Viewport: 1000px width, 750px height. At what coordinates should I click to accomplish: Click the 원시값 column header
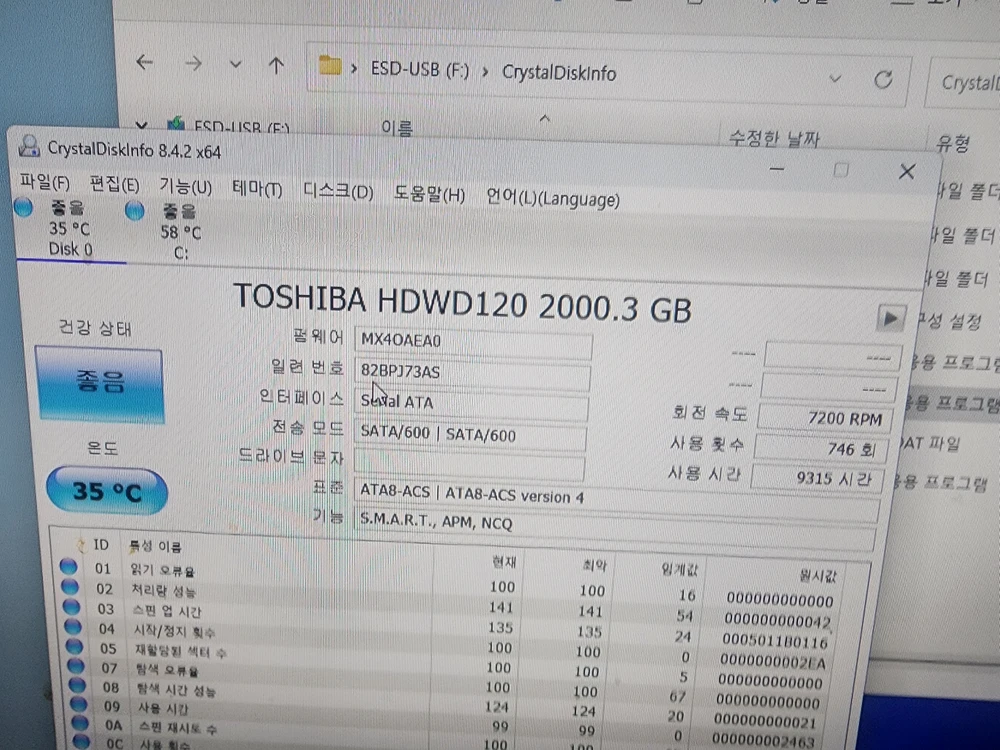click(818, 576)
